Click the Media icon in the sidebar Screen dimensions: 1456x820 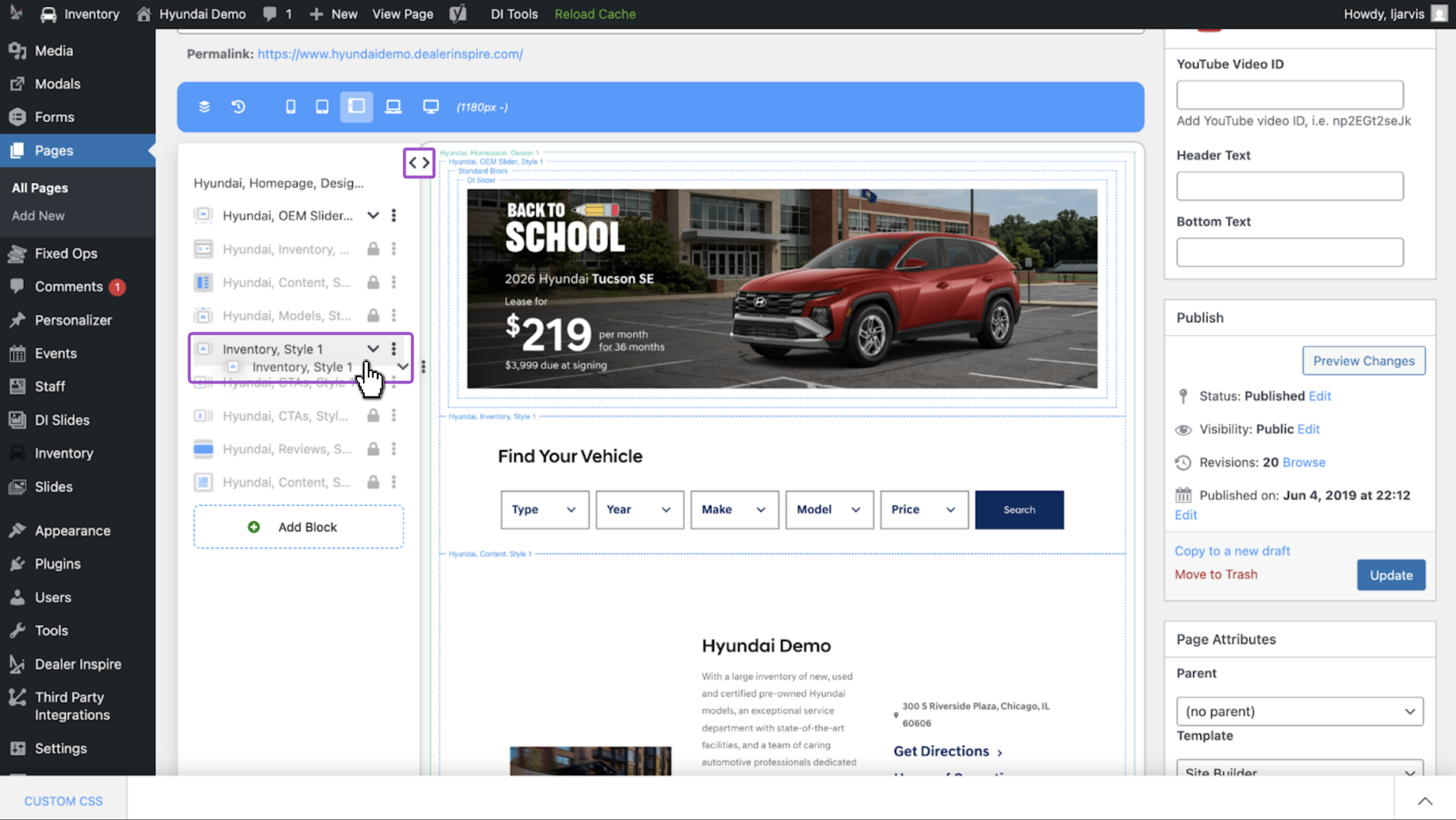(x=18, y=51)
